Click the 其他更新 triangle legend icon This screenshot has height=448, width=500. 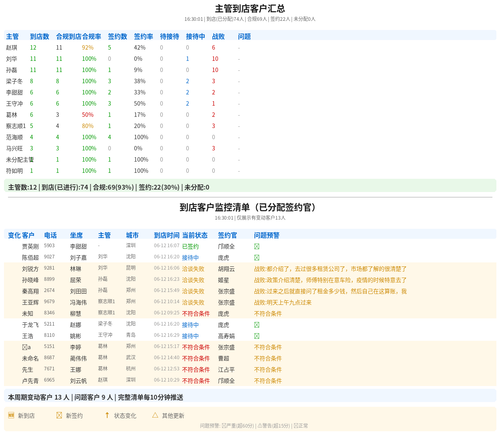pos(155,415)
